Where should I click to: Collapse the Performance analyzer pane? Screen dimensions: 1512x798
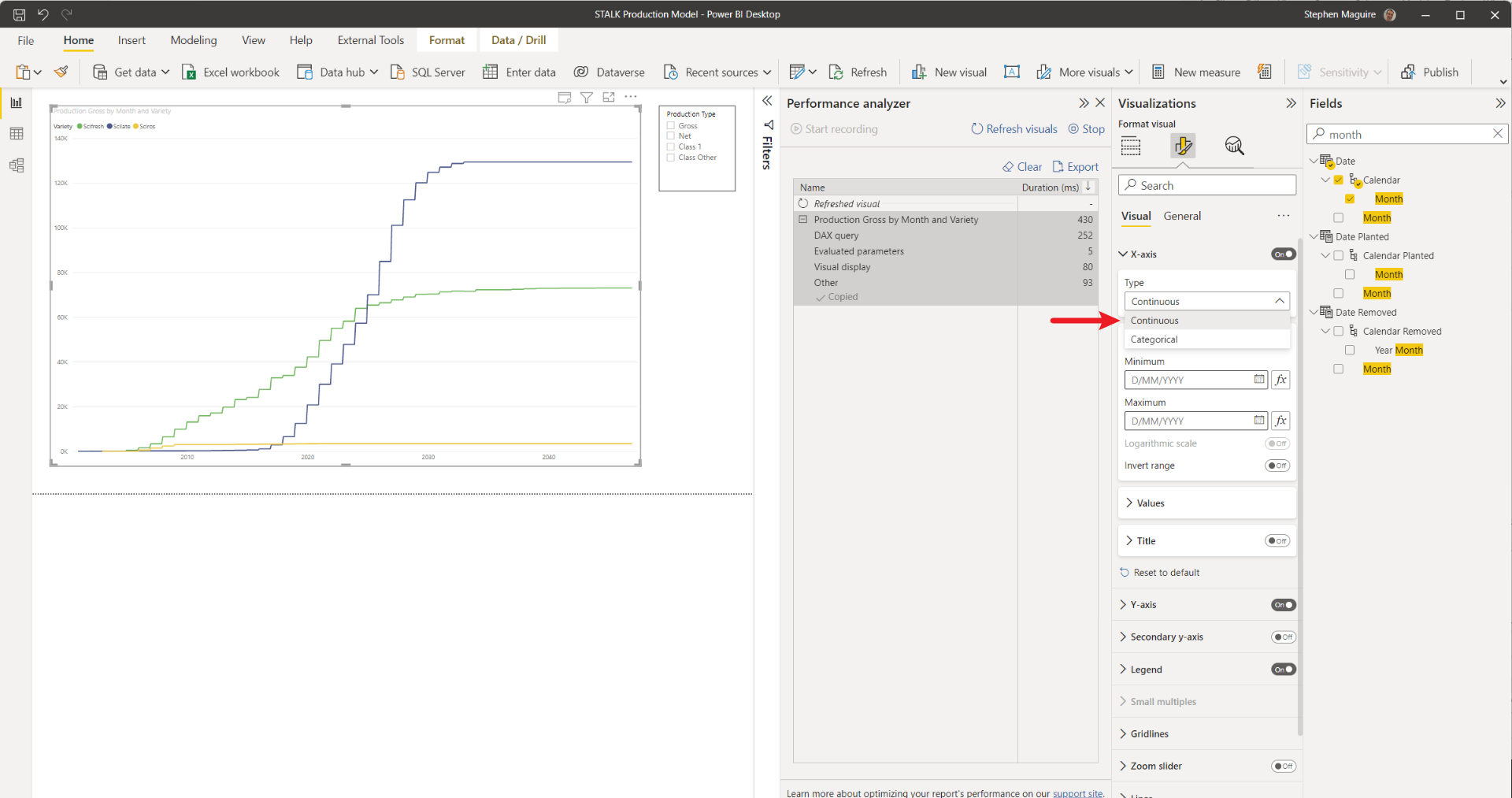1084,103
